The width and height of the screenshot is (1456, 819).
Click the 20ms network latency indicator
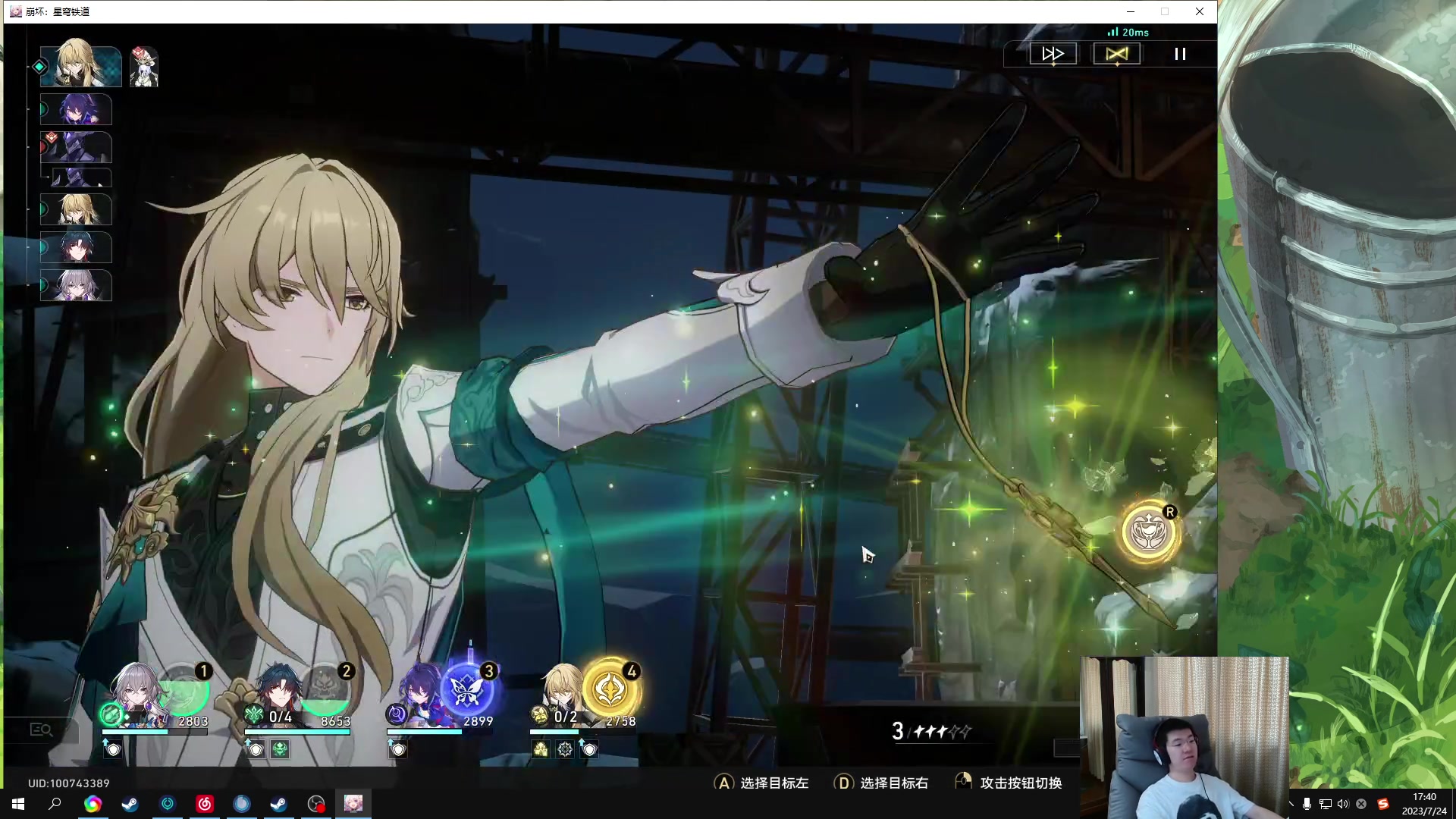(1128, 32)
